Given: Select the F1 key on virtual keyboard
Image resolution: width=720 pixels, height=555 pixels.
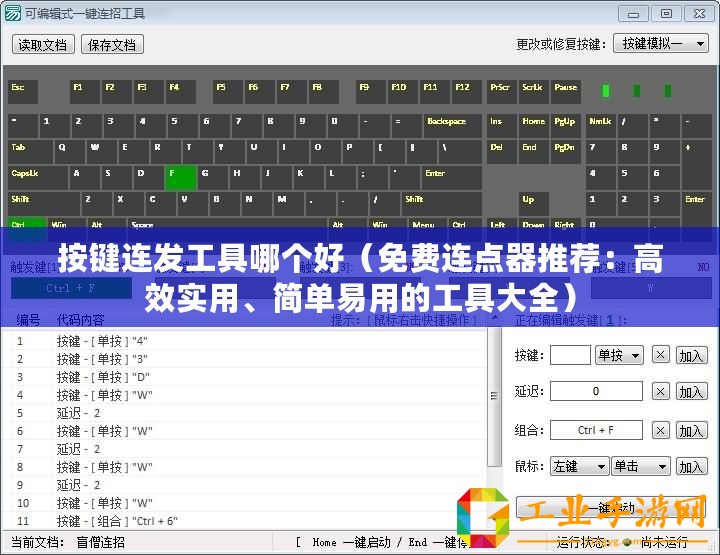Looking at the screenshot, I should coord(85,92).
